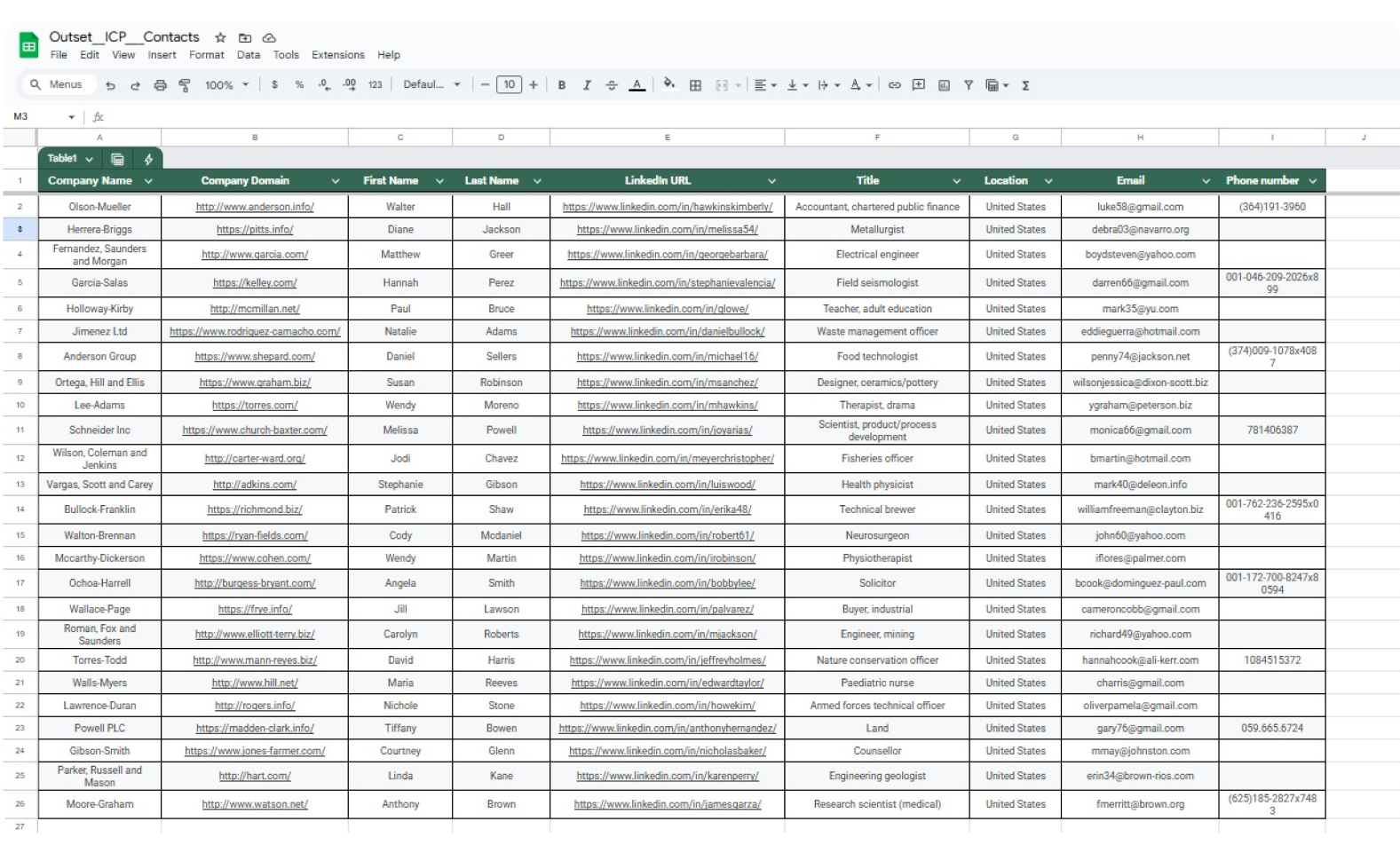The width and height of the screenshot is (1400, 853).
Task: Expand the Table1 name dropdown
Action: pyautogui.click(x=89, y=159)
